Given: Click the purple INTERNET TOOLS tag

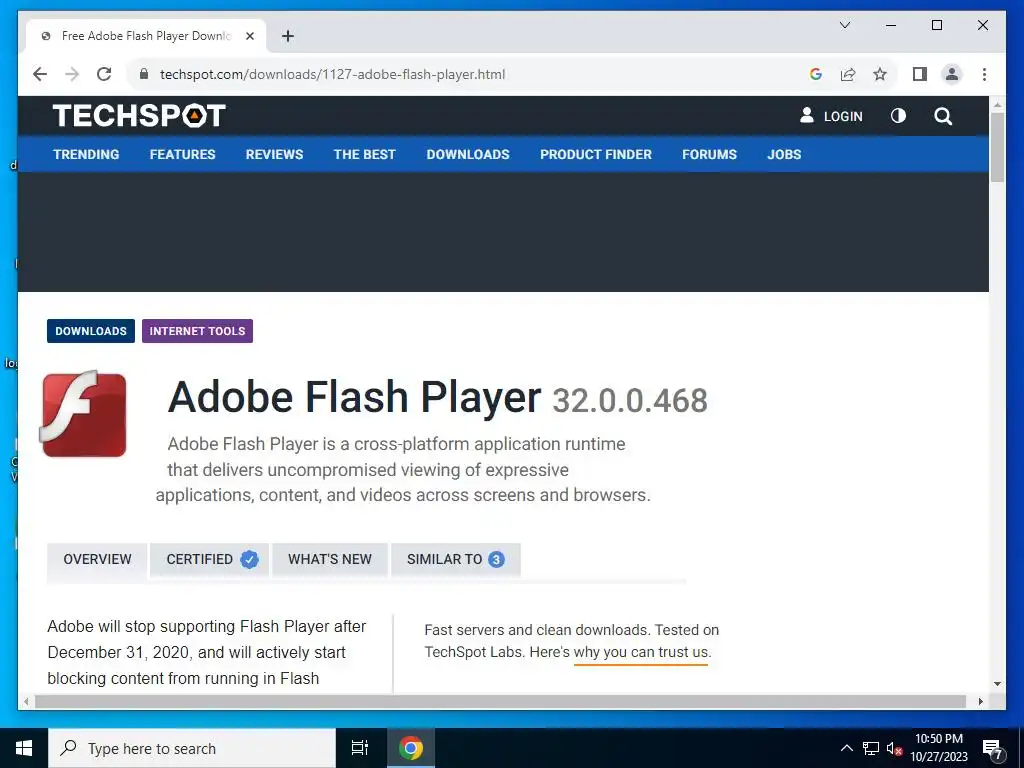Looking at the screenshot, I should [197, 331].
